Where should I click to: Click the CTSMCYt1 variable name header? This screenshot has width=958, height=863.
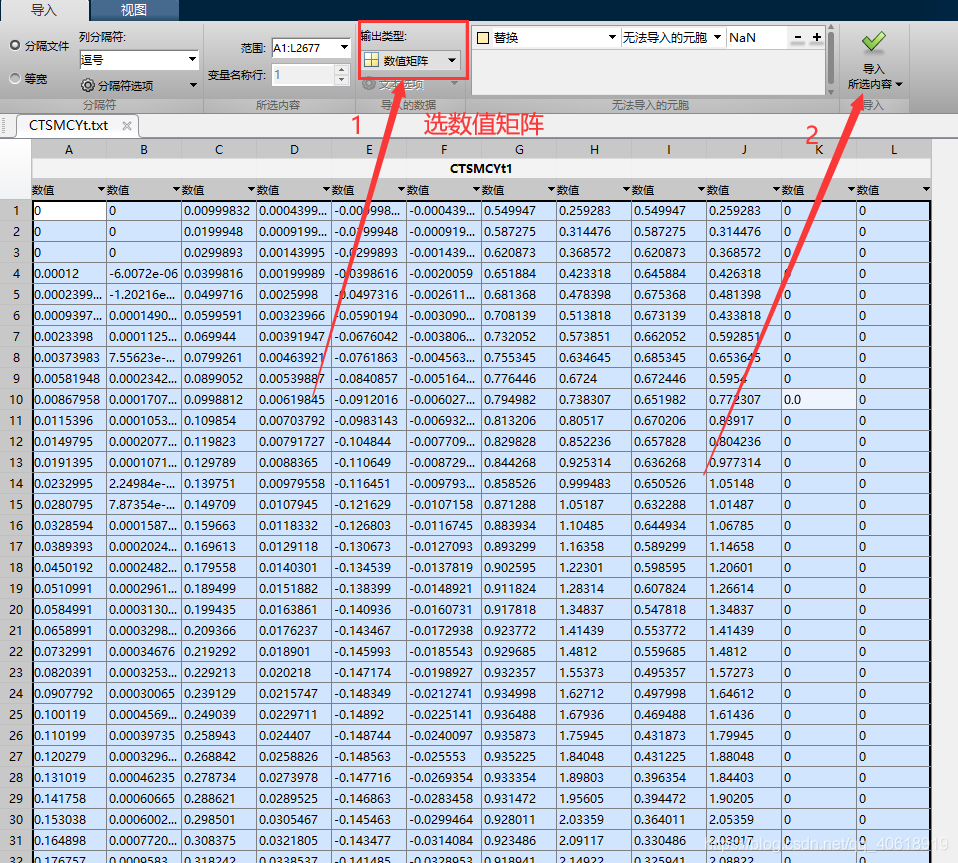coord(481,169)
